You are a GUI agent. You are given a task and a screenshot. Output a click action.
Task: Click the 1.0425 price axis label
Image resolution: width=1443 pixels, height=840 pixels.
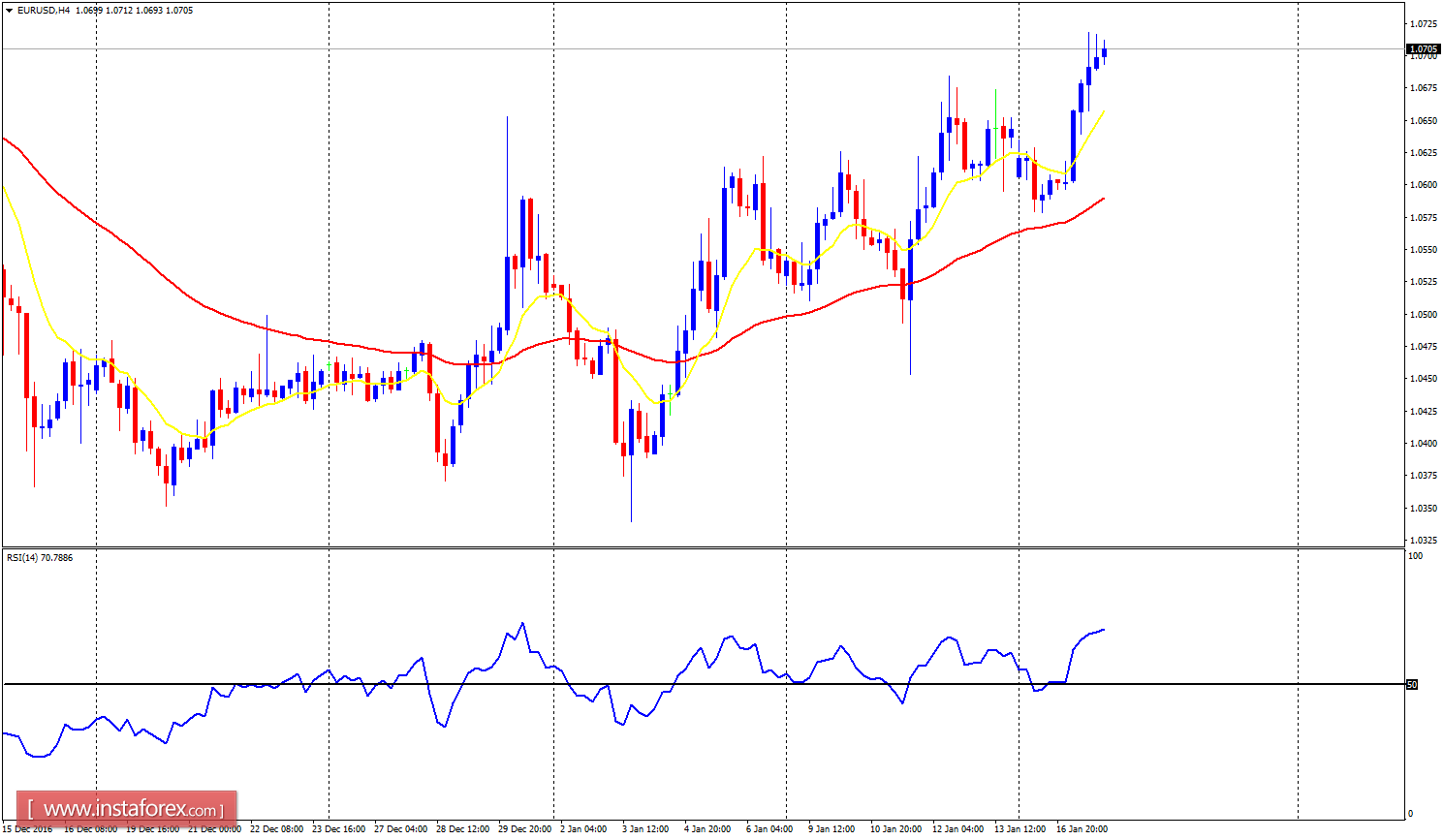click(1423, 412)
